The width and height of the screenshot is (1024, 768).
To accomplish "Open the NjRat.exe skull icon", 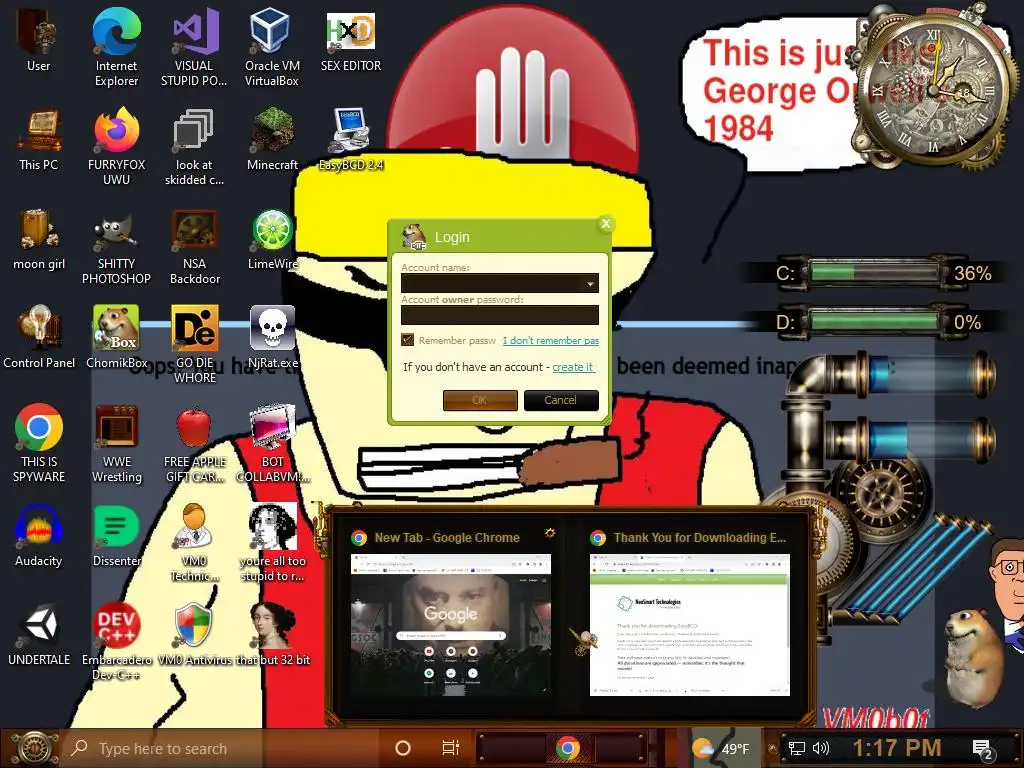I will click(272, 338).
